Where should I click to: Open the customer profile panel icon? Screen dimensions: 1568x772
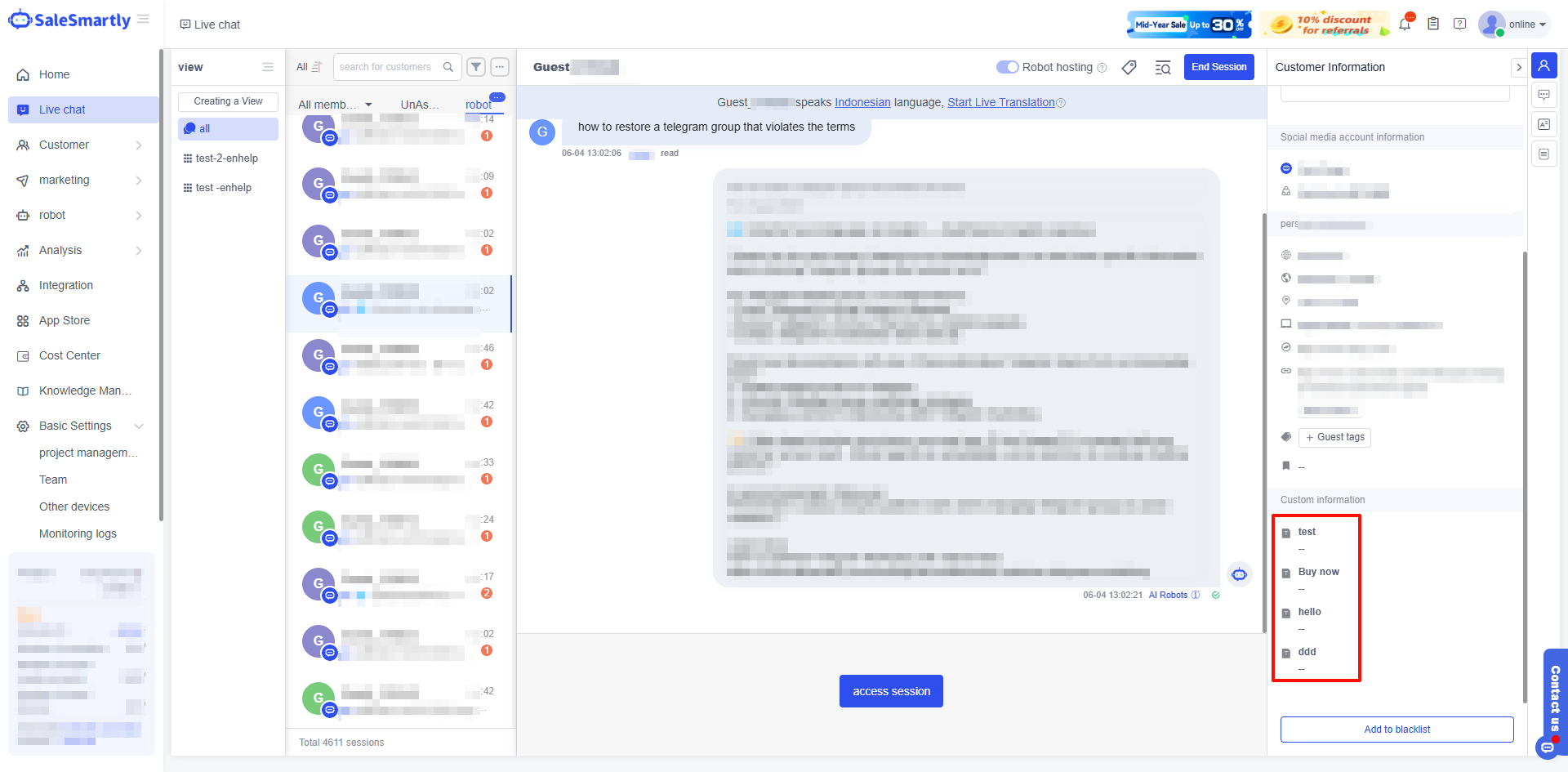1544,65
